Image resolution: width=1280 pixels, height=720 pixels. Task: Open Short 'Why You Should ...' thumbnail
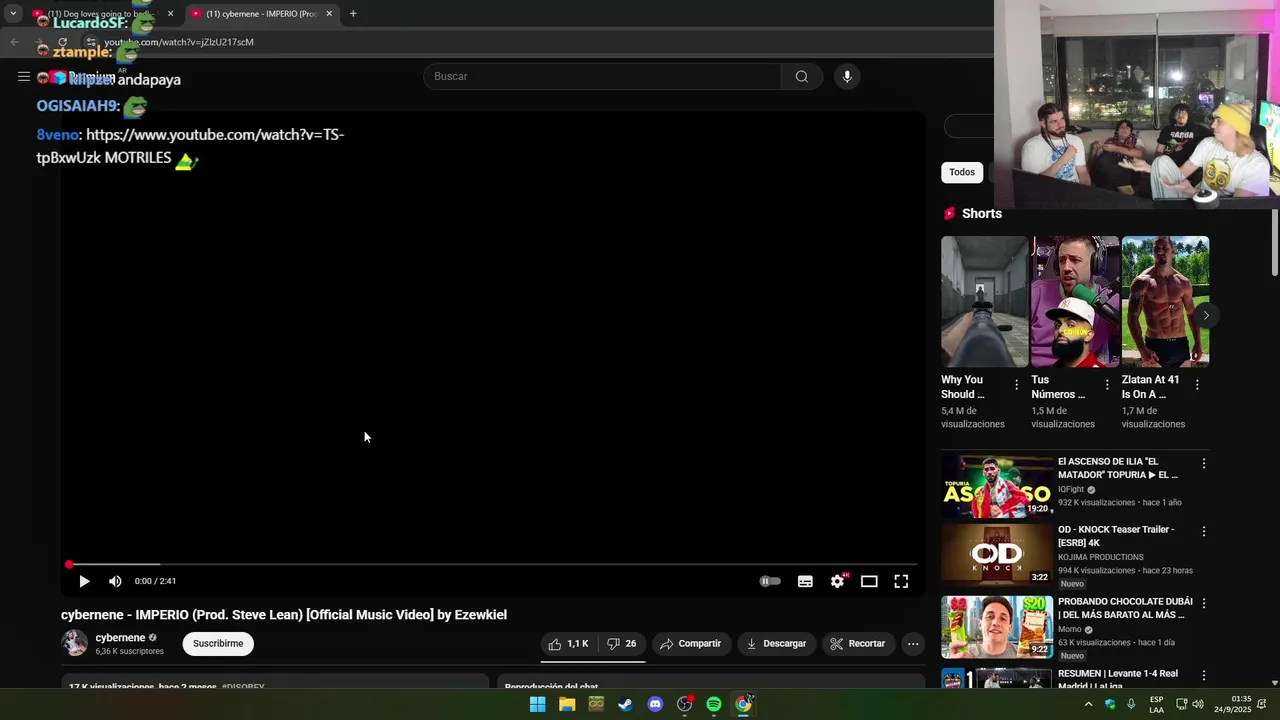click(x=984, y=301)
